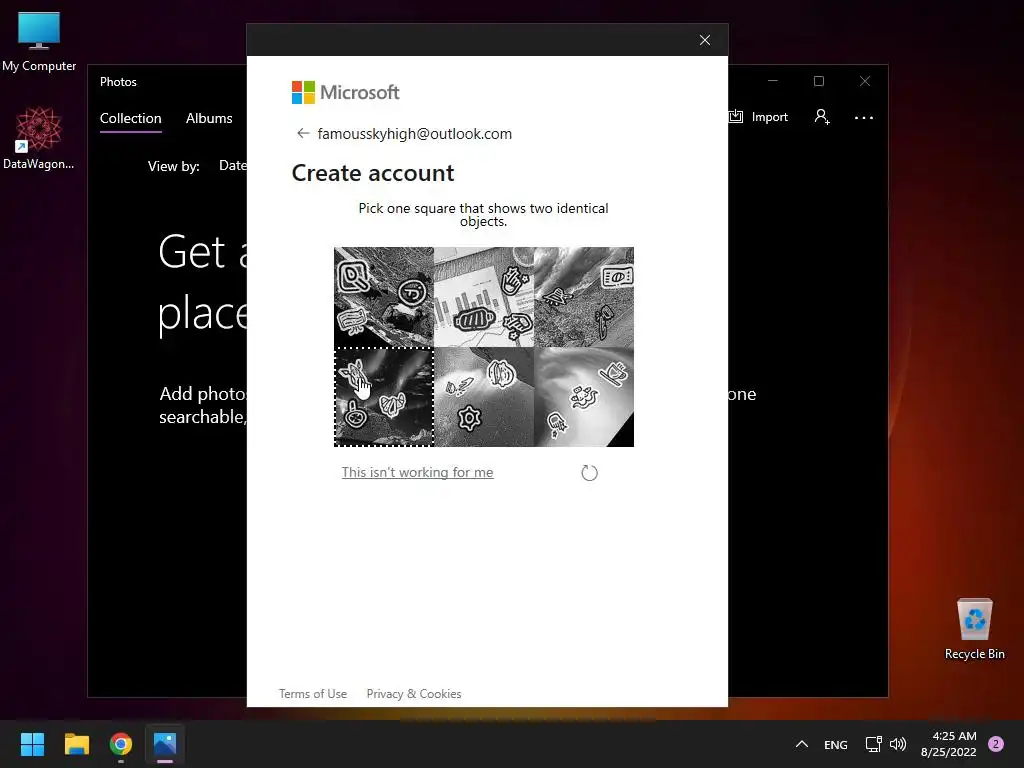
Task: Click the ENG language indicator
Action: (836, 744)
